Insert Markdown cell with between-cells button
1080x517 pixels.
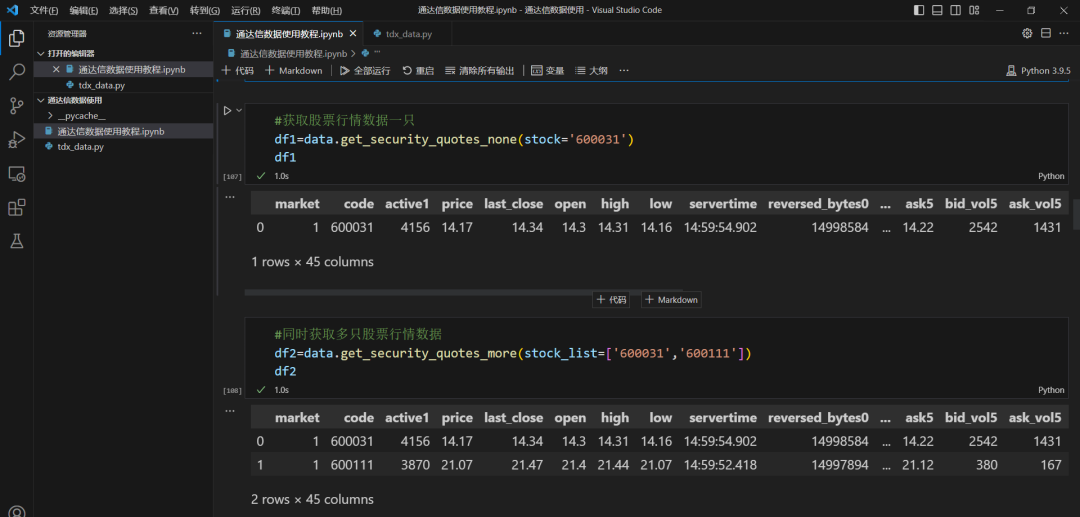click(x=672, y=299)
